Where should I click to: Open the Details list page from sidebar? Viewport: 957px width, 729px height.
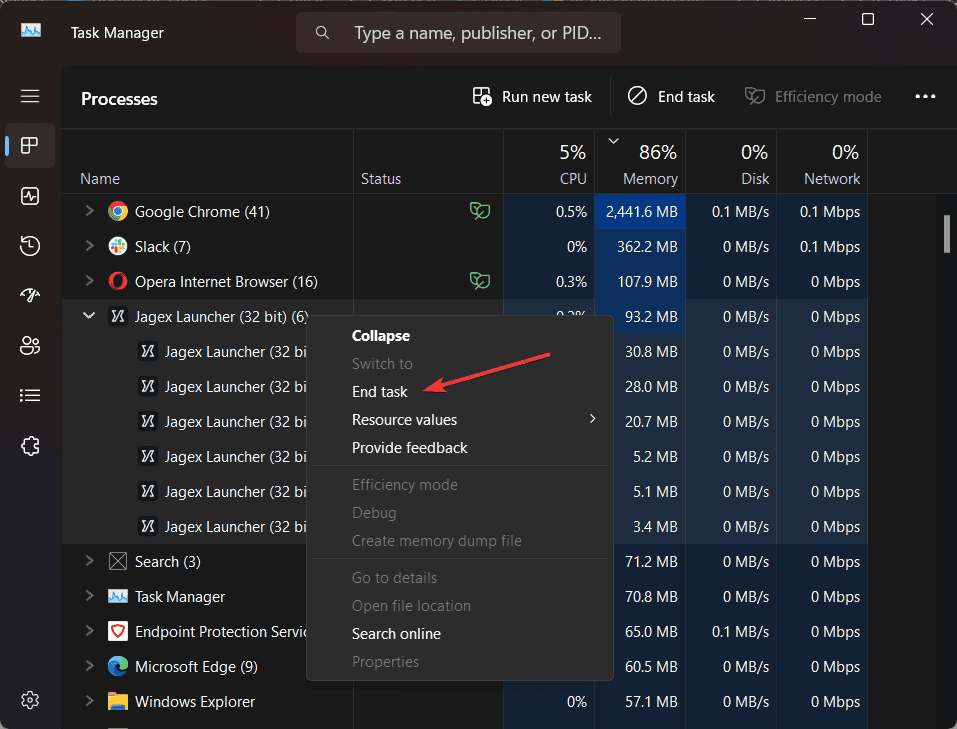tap(30, 396)
